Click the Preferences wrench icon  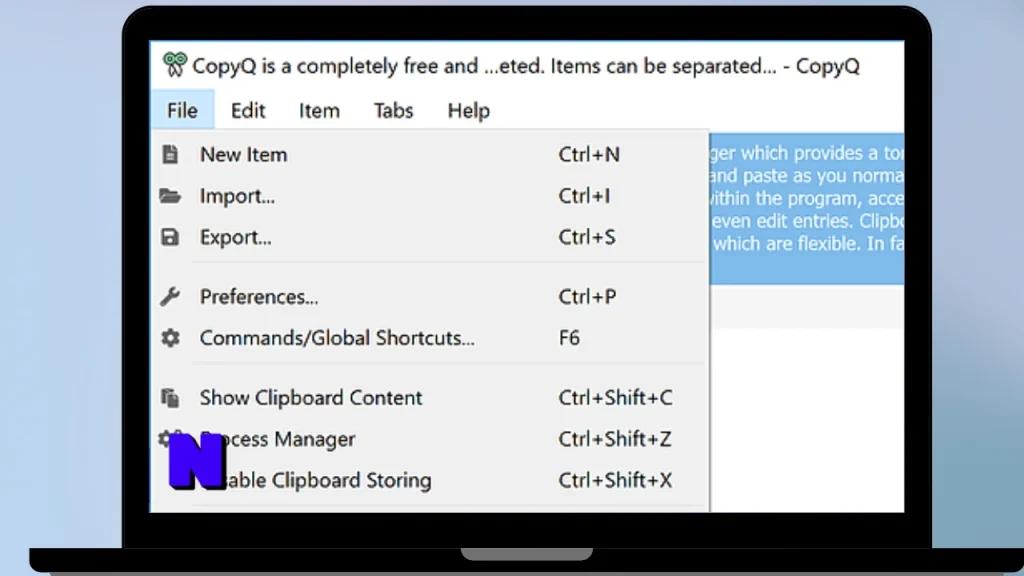(170, 296)
